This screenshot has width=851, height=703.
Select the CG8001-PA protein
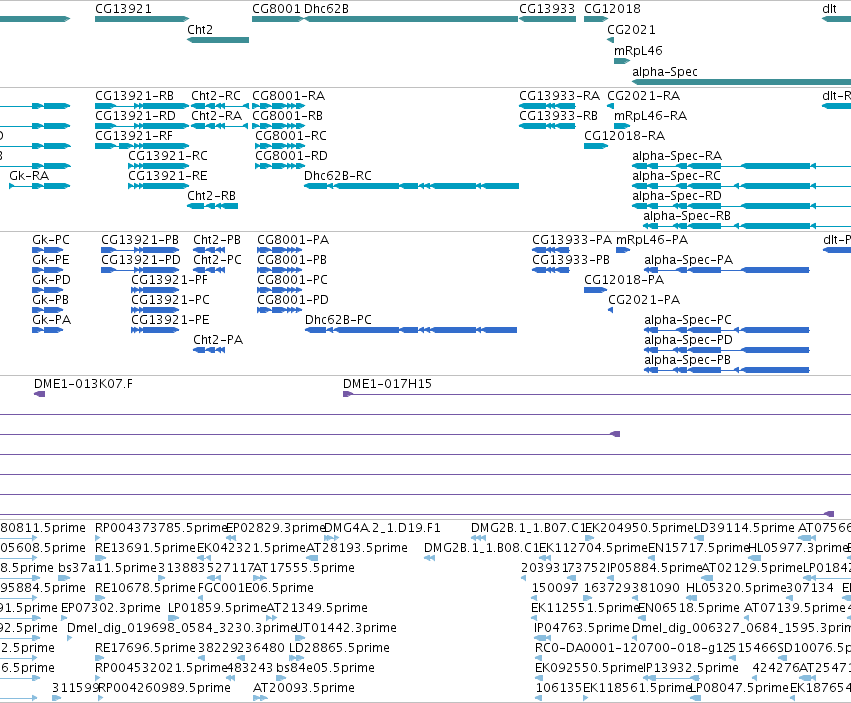280,250
